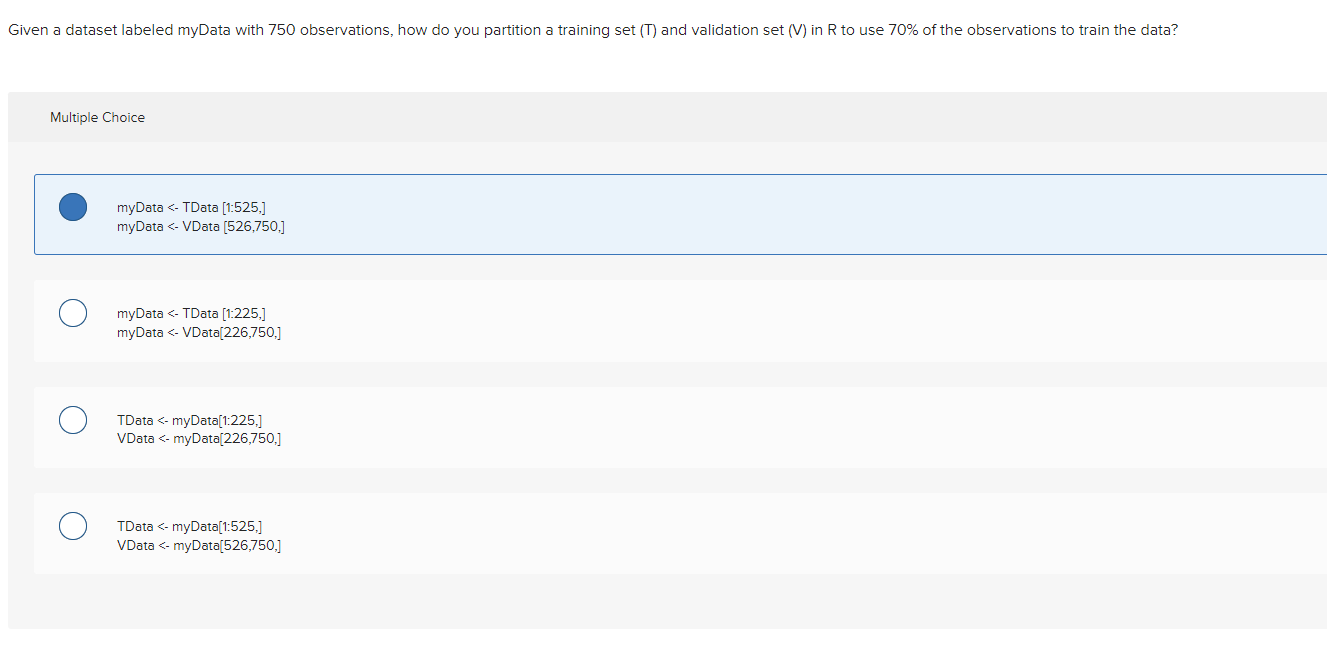Click the text 'myData <- VData [526,750,]'
The width and height of the screenshot is (1327, 652).
[200, 227]
